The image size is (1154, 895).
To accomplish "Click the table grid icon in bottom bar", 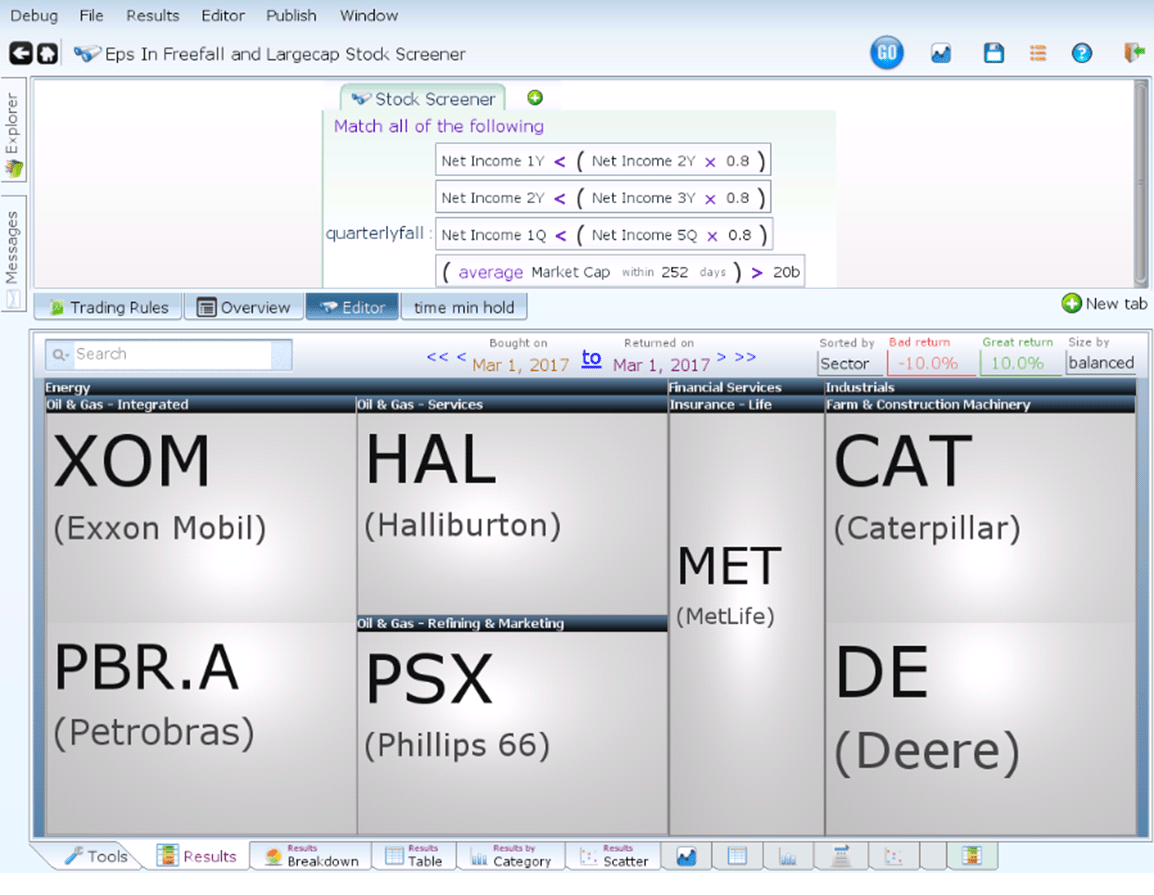I will click(737, 856).
